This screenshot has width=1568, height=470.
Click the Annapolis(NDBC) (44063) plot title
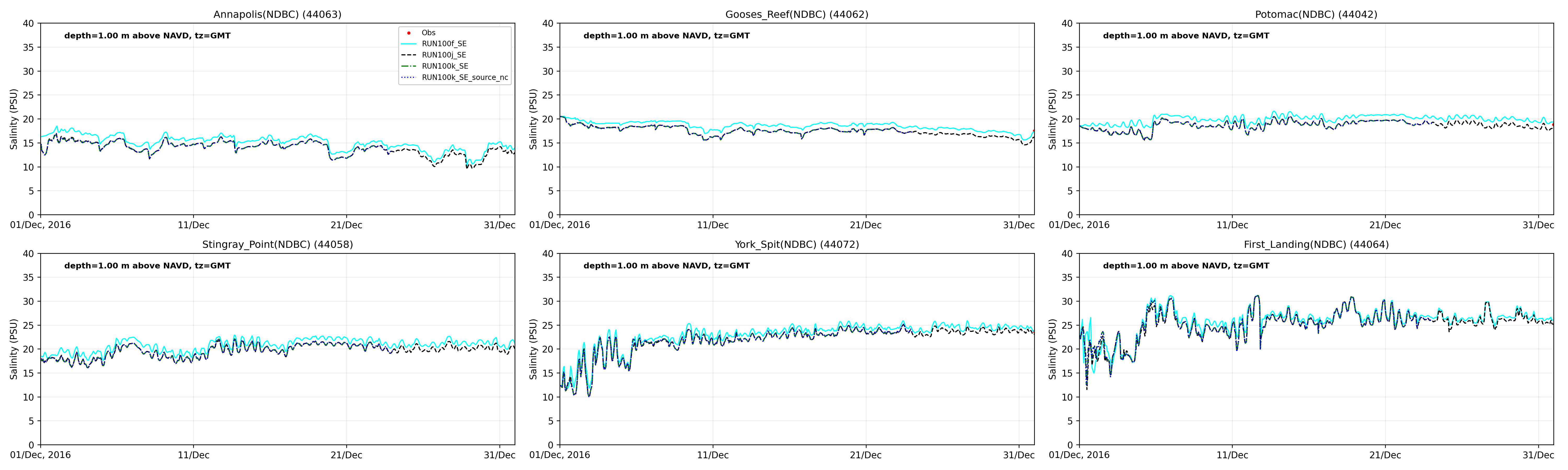pos(278,14)
